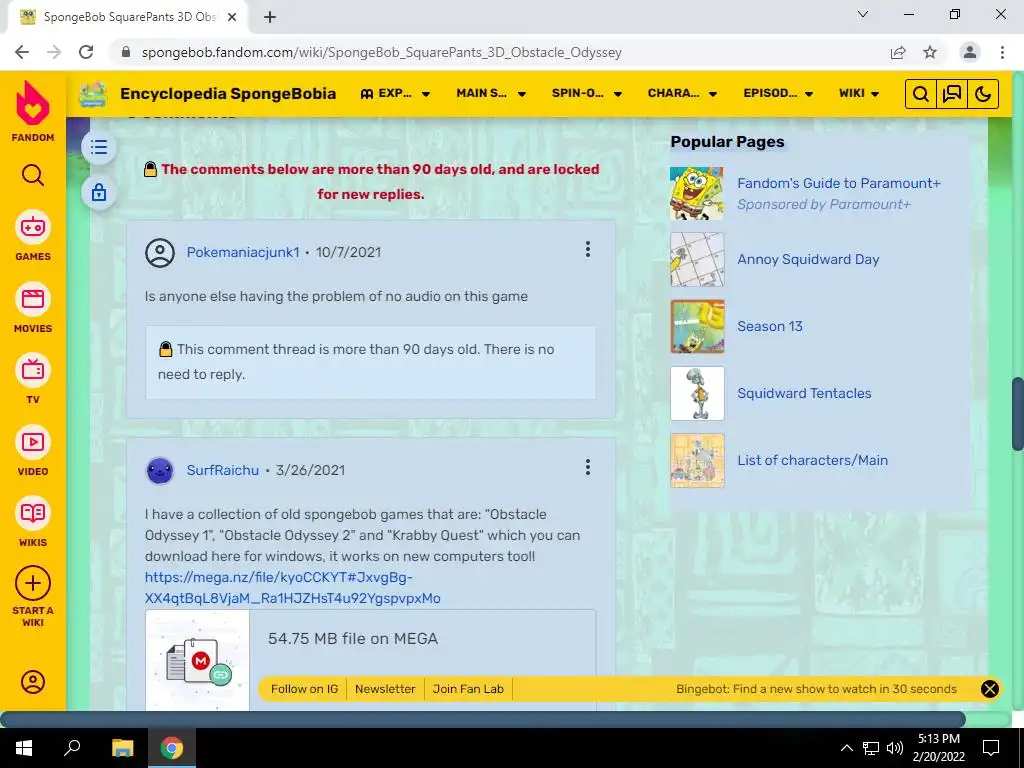Open Fandom's Guide to Paramount+ link
1024x768 pixels.
click(x=839, y=183)
